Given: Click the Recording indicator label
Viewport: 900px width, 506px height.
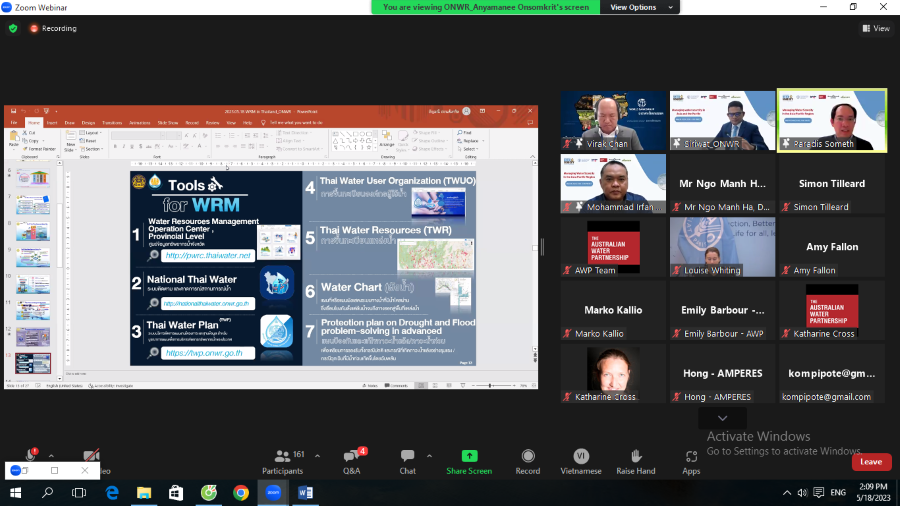Looking at the screenshot, I should (59, 28).
